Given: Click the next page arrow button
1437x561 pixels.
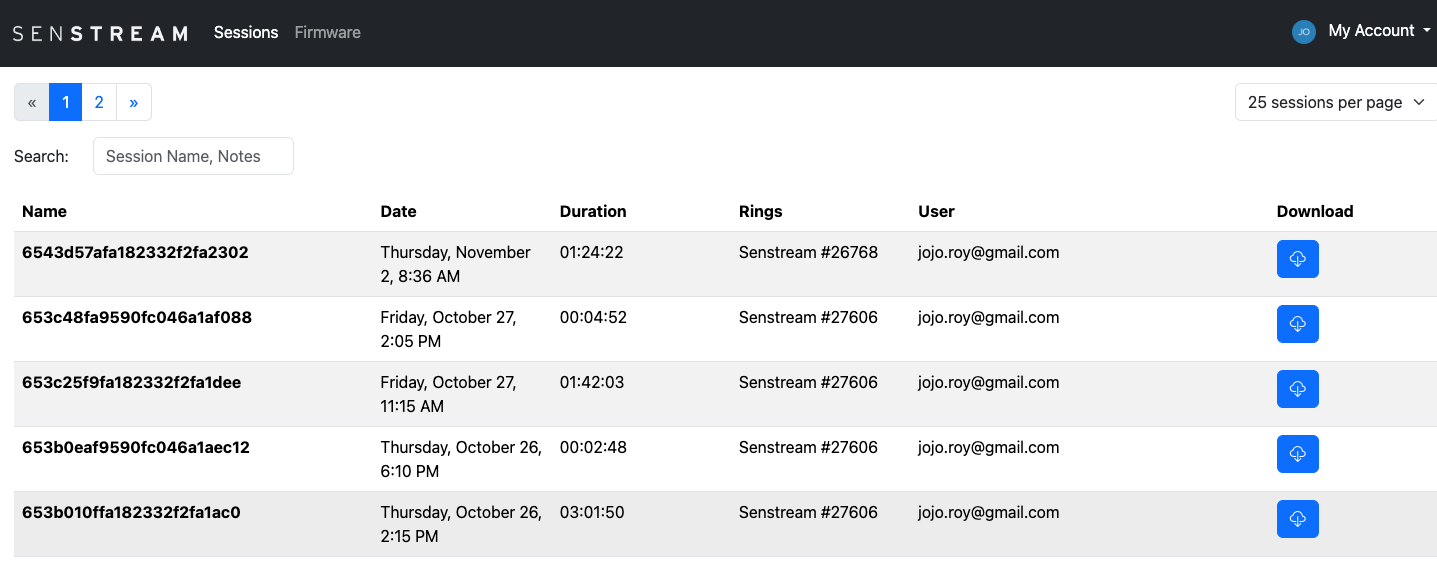Looking at the screenshot, I should 133,102.
